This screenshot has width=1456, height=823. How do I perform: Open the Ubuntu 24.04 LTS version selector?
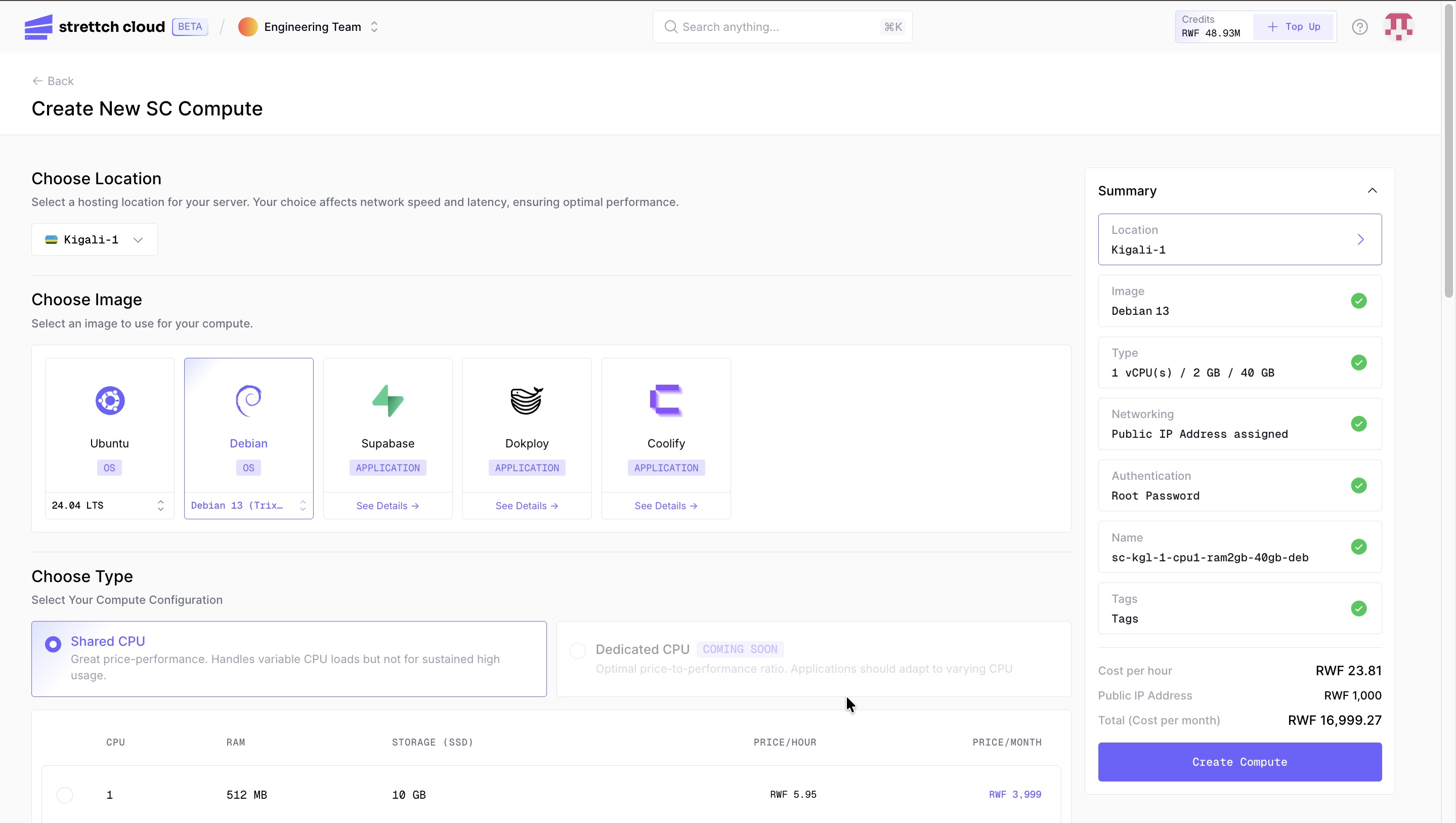click(110, 506)
